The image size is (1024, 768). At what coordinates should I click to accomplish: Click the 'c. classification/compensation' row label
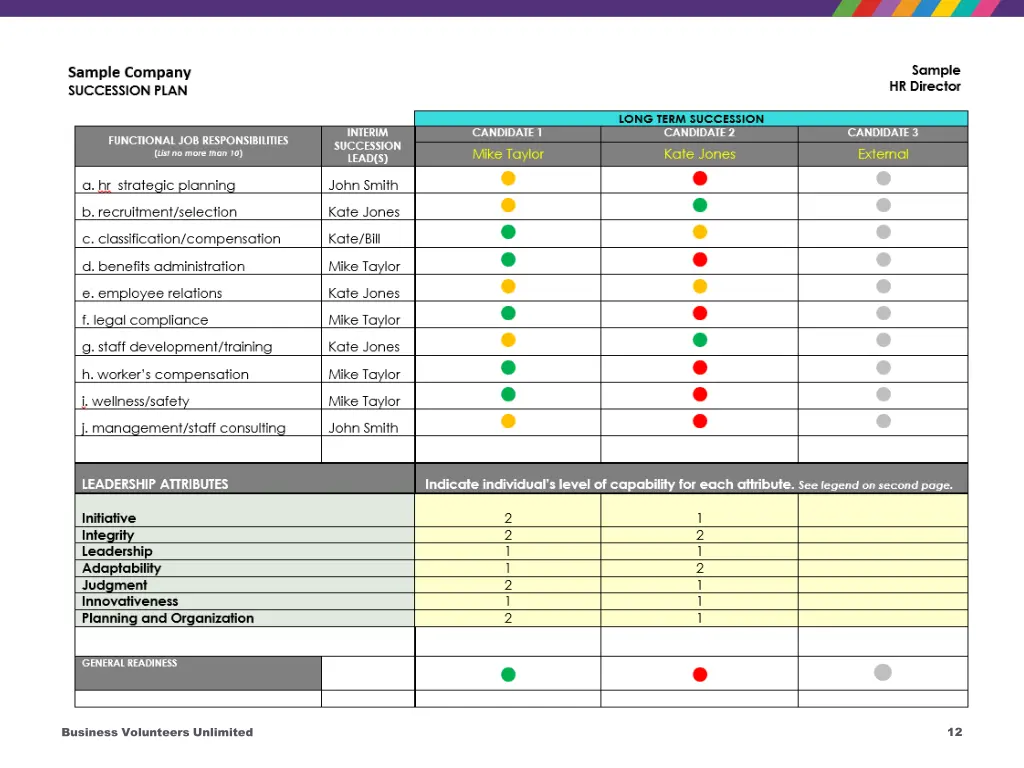point(181,239)
